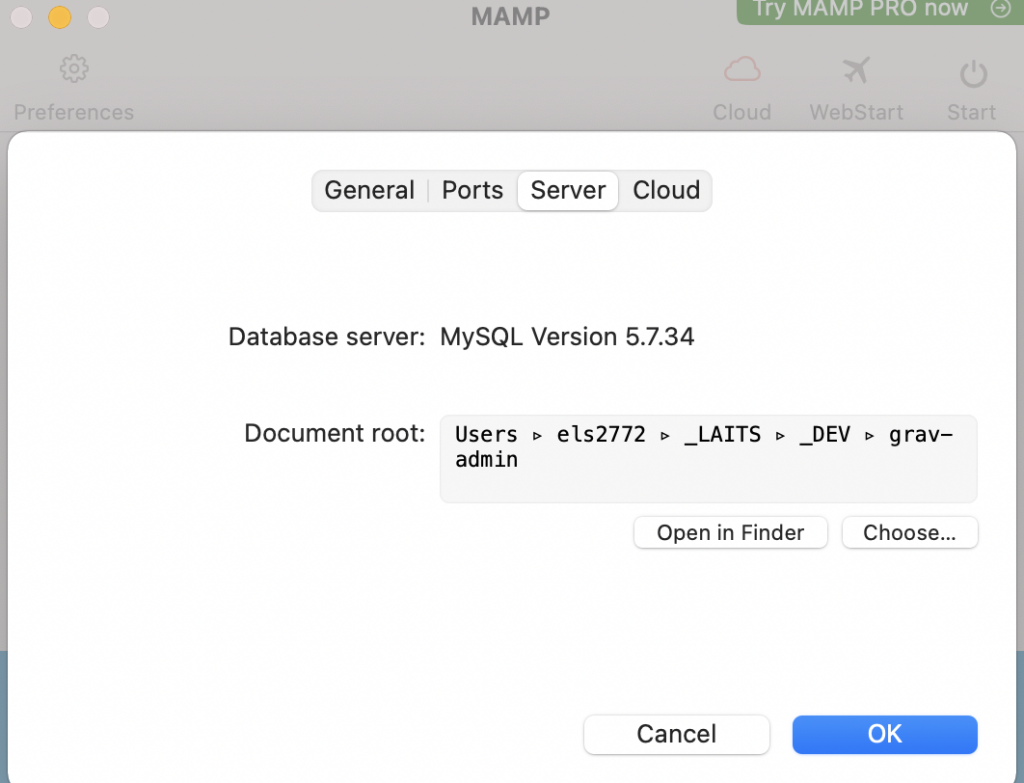Image resolution: width=1024 pixels, height=783 pixels.
Task: Switch to the Ports tab
Action: pyautogui.click(x=472, y=190)
